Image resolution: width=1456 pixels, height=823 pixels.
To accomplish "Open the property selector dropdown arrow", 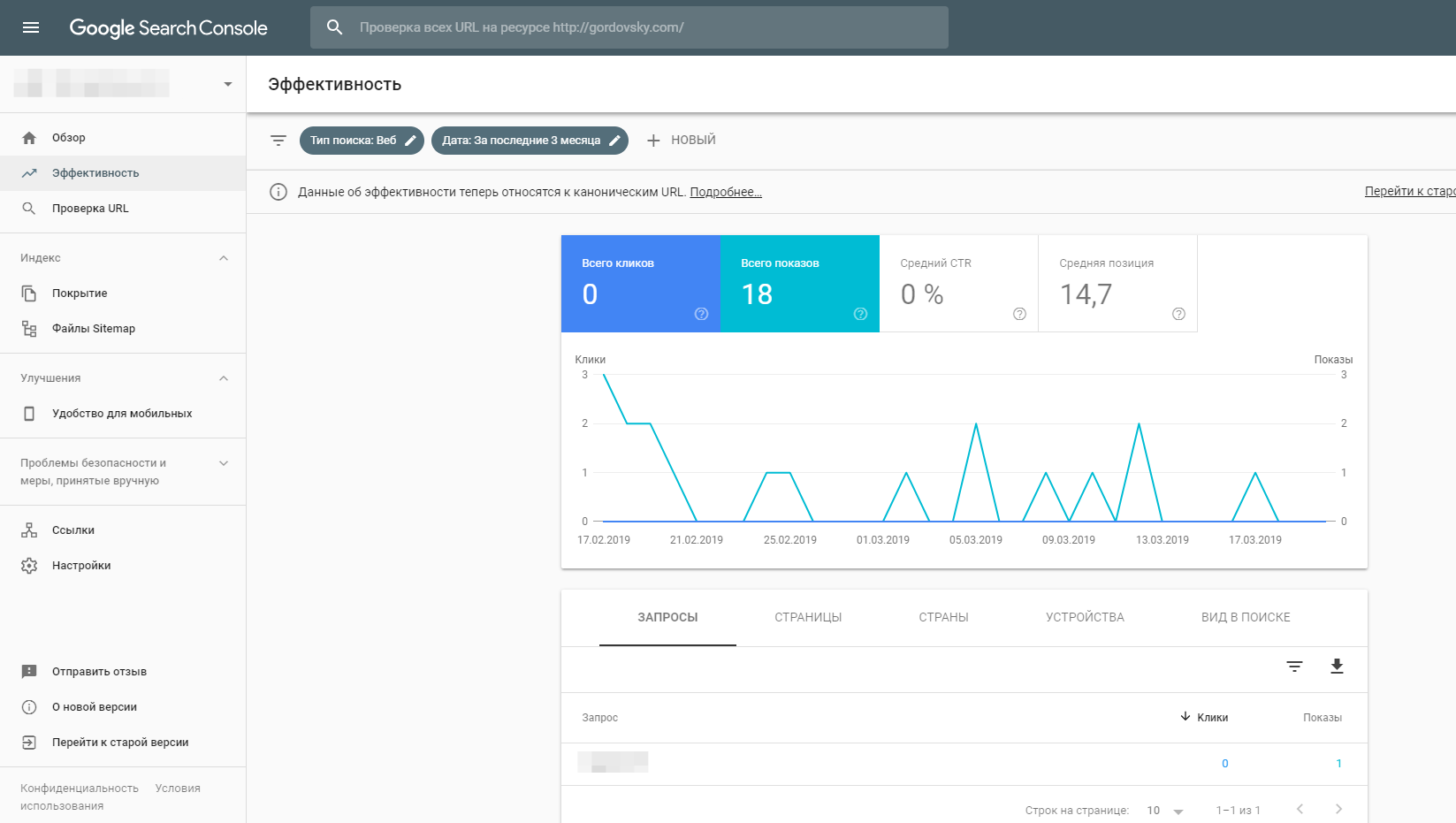I will pos(228,84).
